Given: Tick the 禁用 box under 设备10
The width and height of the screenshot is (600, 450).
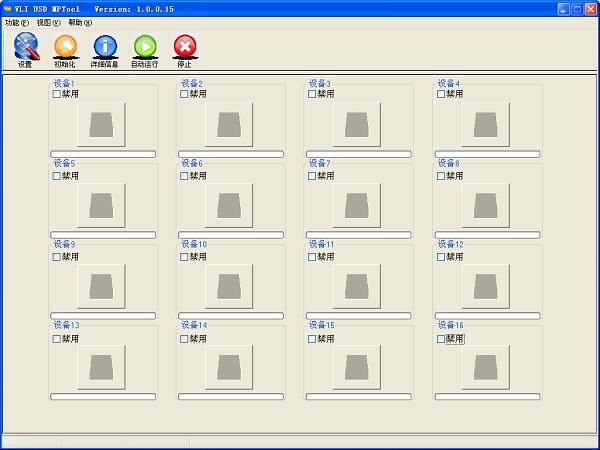Looking at the screenshot, I should tap(184, 257).
